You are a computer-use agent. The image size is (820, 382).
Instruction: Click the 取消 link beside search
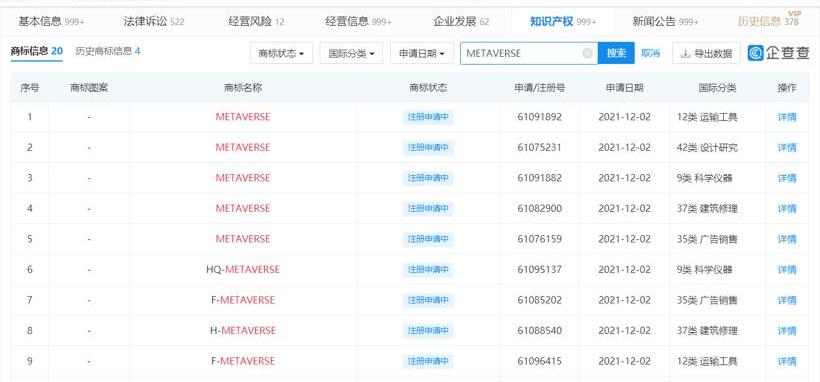pyautogui.click(x=651, y=53)
